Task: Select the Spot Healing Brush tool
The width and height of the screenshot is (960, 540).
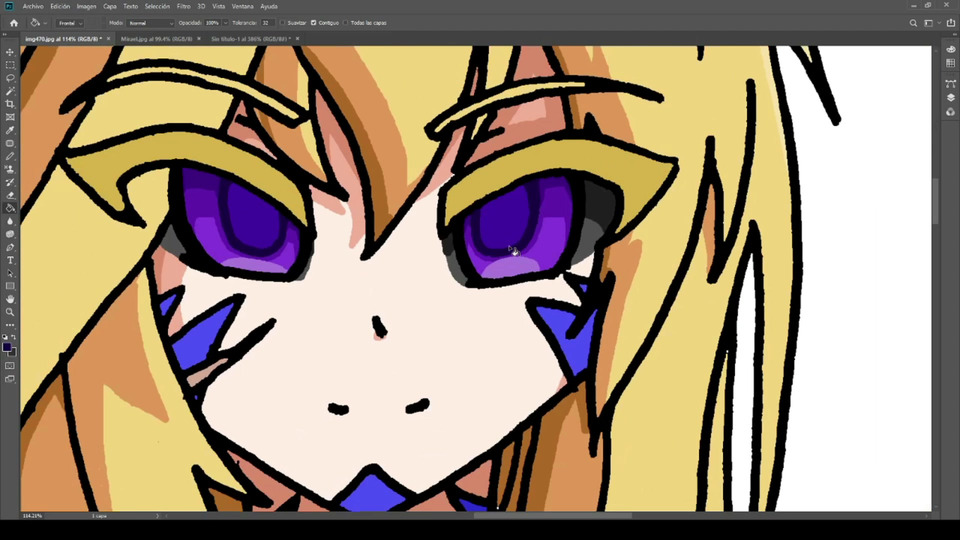Action: tap(10, 143)
